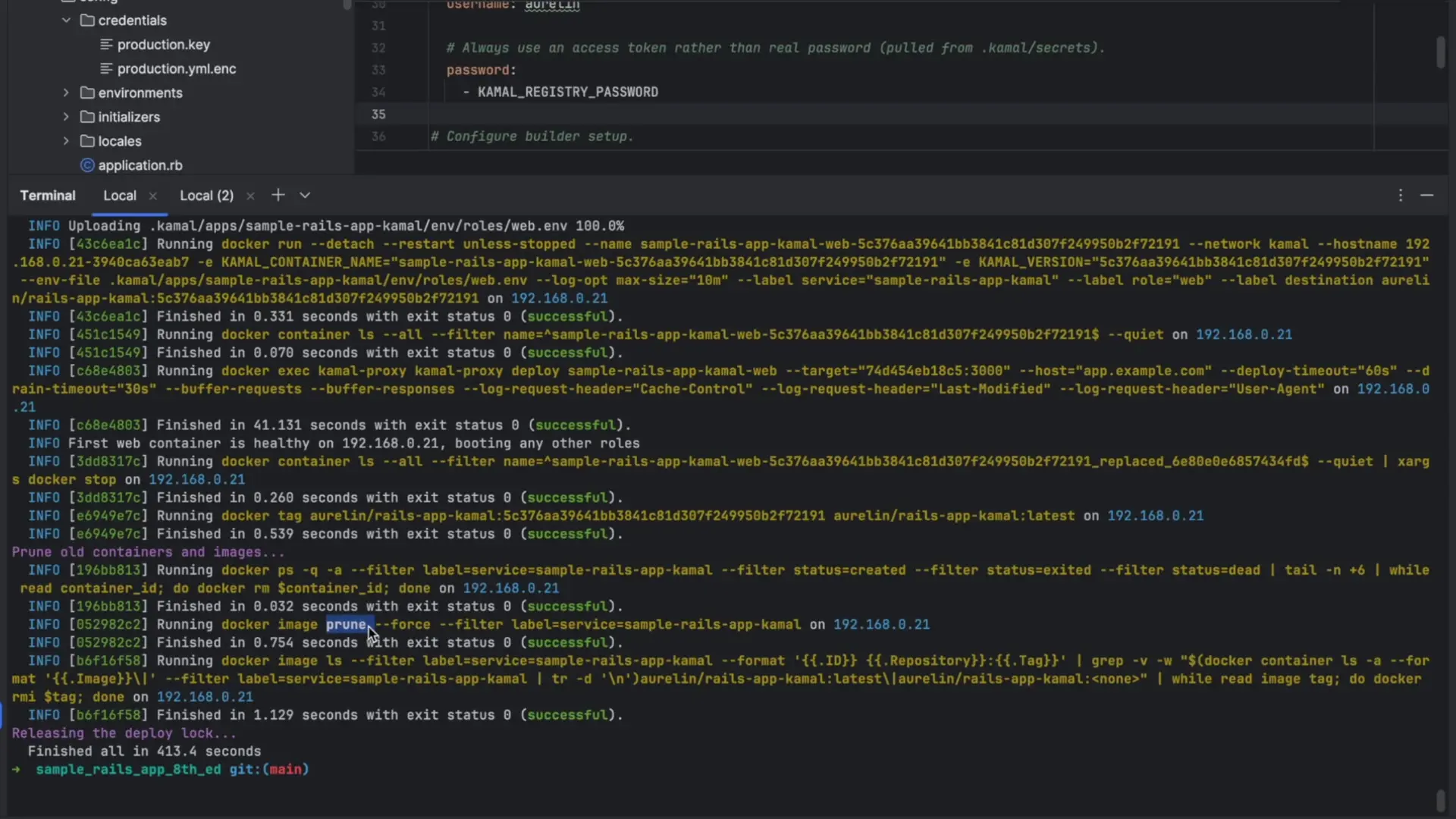Screen dimensions: 1456x819
Task: Close the Local (2) terminal tab
Action: [x=250, y=196]
